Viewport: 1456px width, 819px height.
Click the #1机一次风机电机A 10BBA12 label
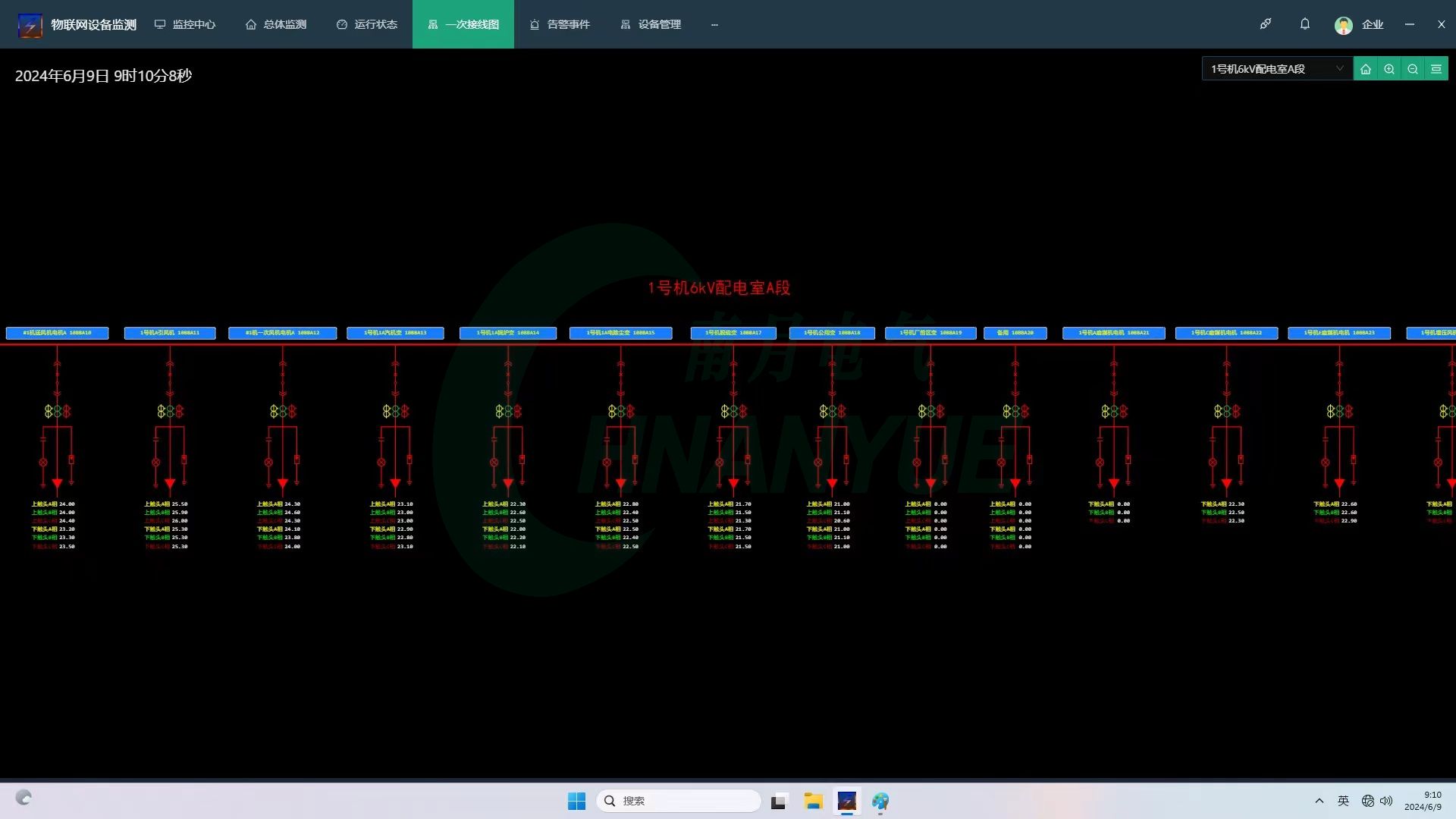coord(282,333)
